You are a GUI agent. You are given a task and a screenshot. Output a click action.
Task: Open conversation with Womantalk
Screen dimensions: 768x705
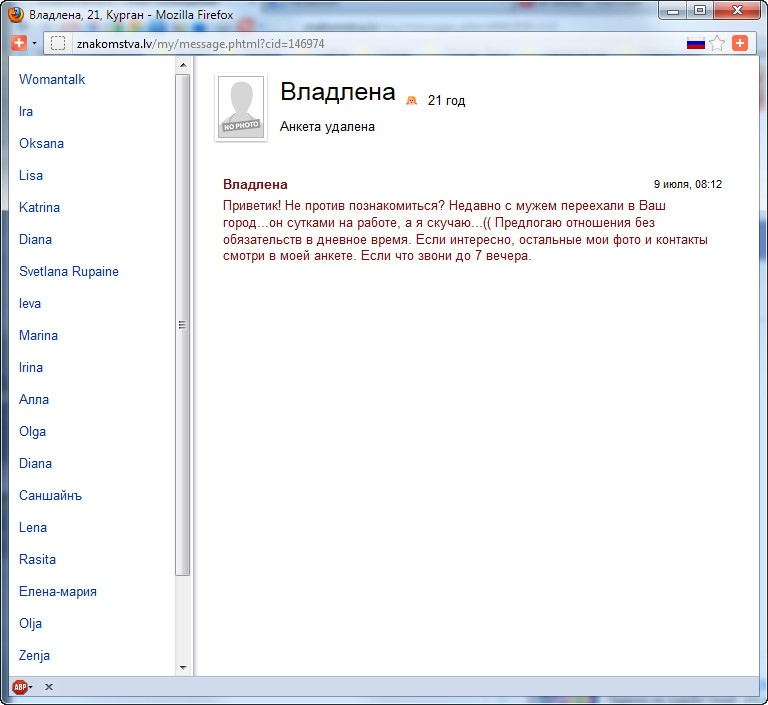[52, 79]
